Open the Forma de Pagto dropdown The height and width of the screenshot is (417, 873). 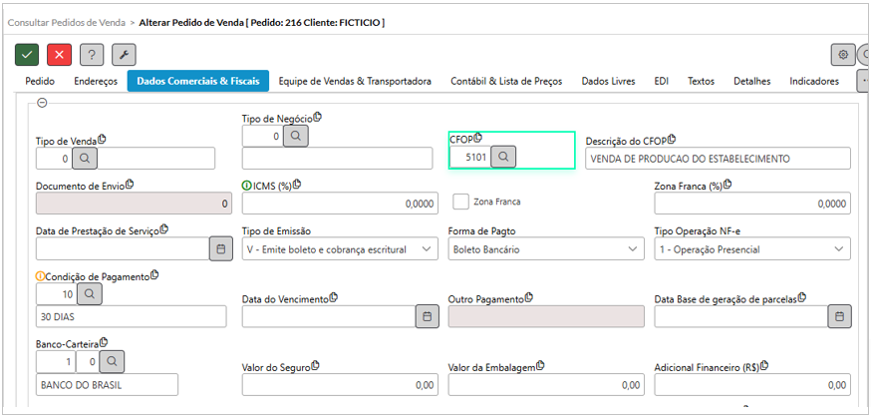(546, 249)
